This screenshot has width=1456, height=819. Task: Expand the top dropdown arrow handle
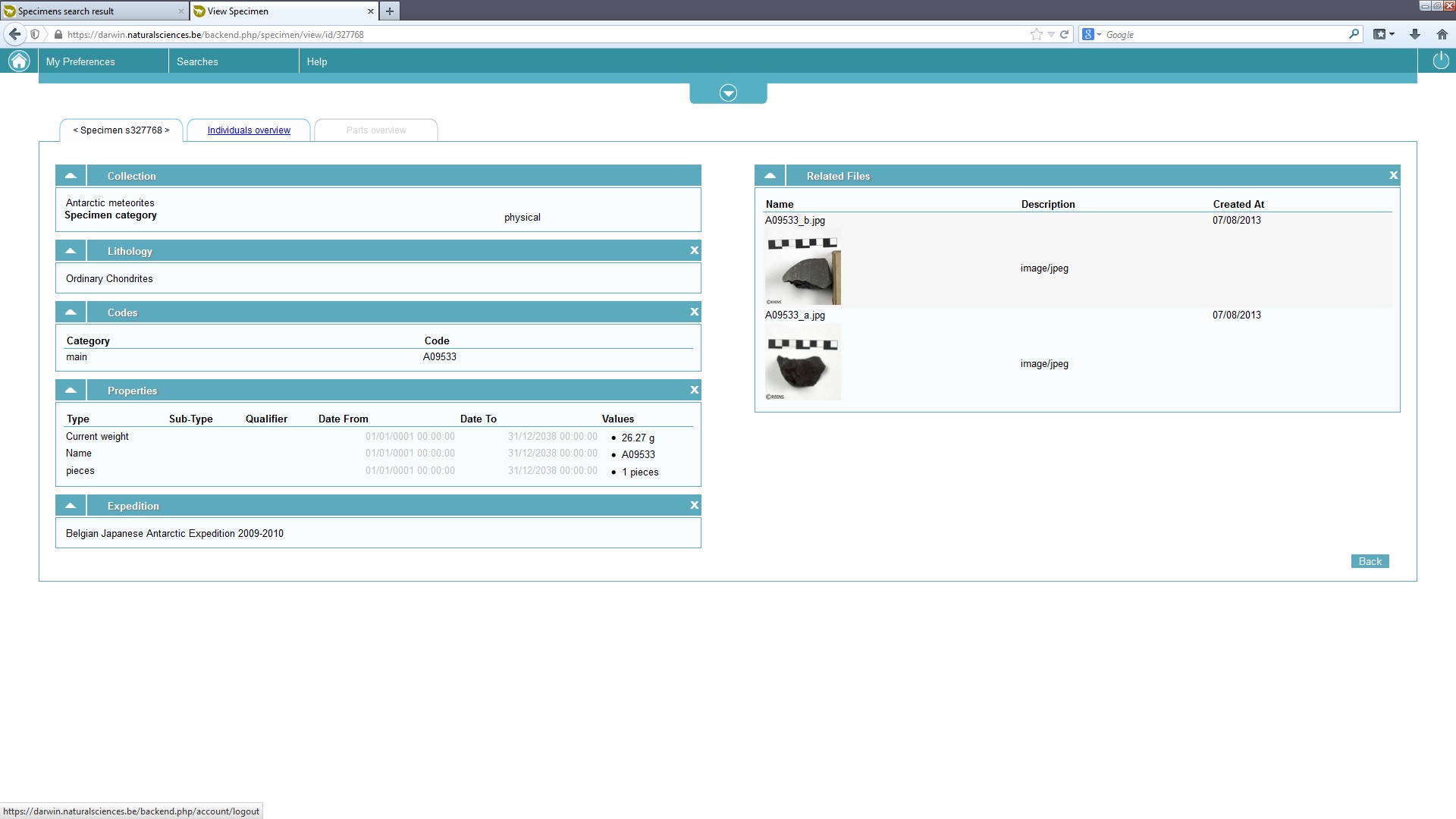[x=728, y=93]
